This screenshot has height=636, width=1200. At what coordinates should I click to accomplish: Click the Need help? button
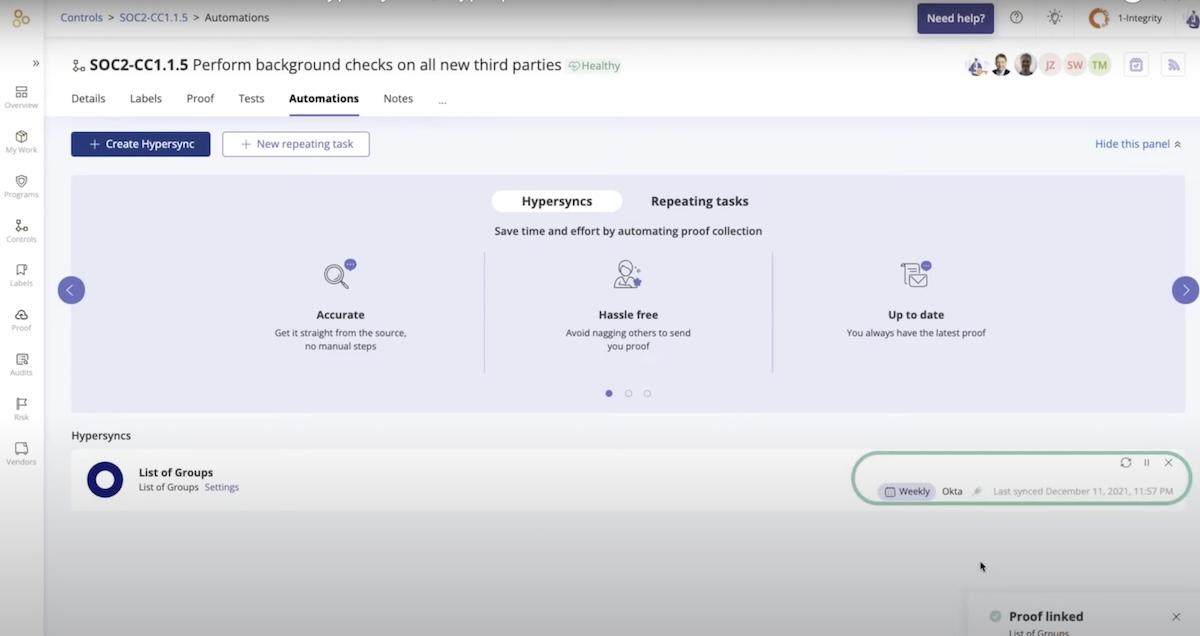point(955,18)
